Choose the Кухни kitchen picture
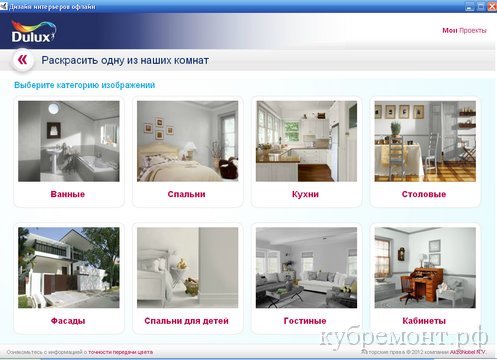The height and width of the screenshot is (360, 497). click(x=306, y=141)
